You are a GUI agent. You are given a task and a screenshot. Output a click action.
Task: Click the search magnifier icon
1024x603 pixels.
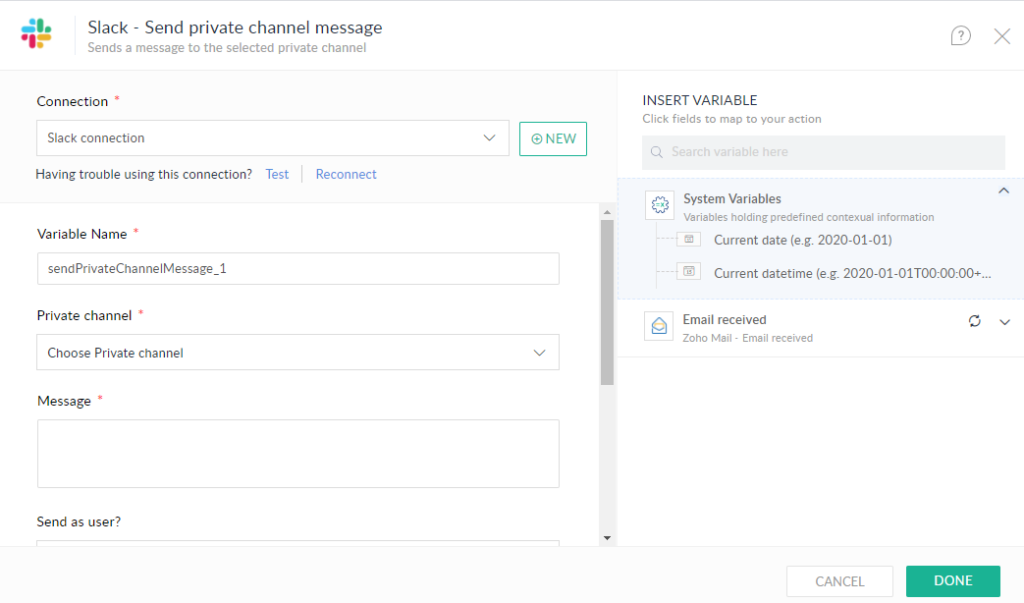tap(656, 152)
